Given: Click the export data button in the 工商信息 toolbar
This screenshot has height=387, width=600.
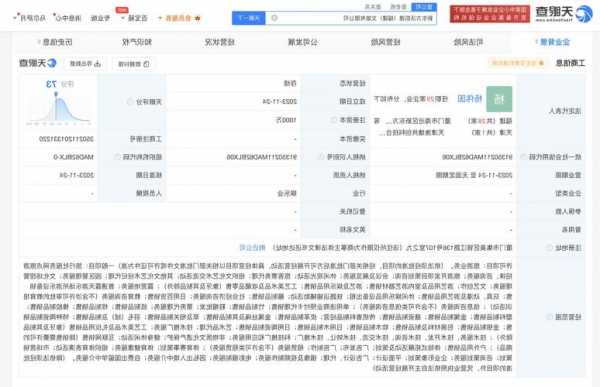Looking at the screenshot, I should pos(85,64).
